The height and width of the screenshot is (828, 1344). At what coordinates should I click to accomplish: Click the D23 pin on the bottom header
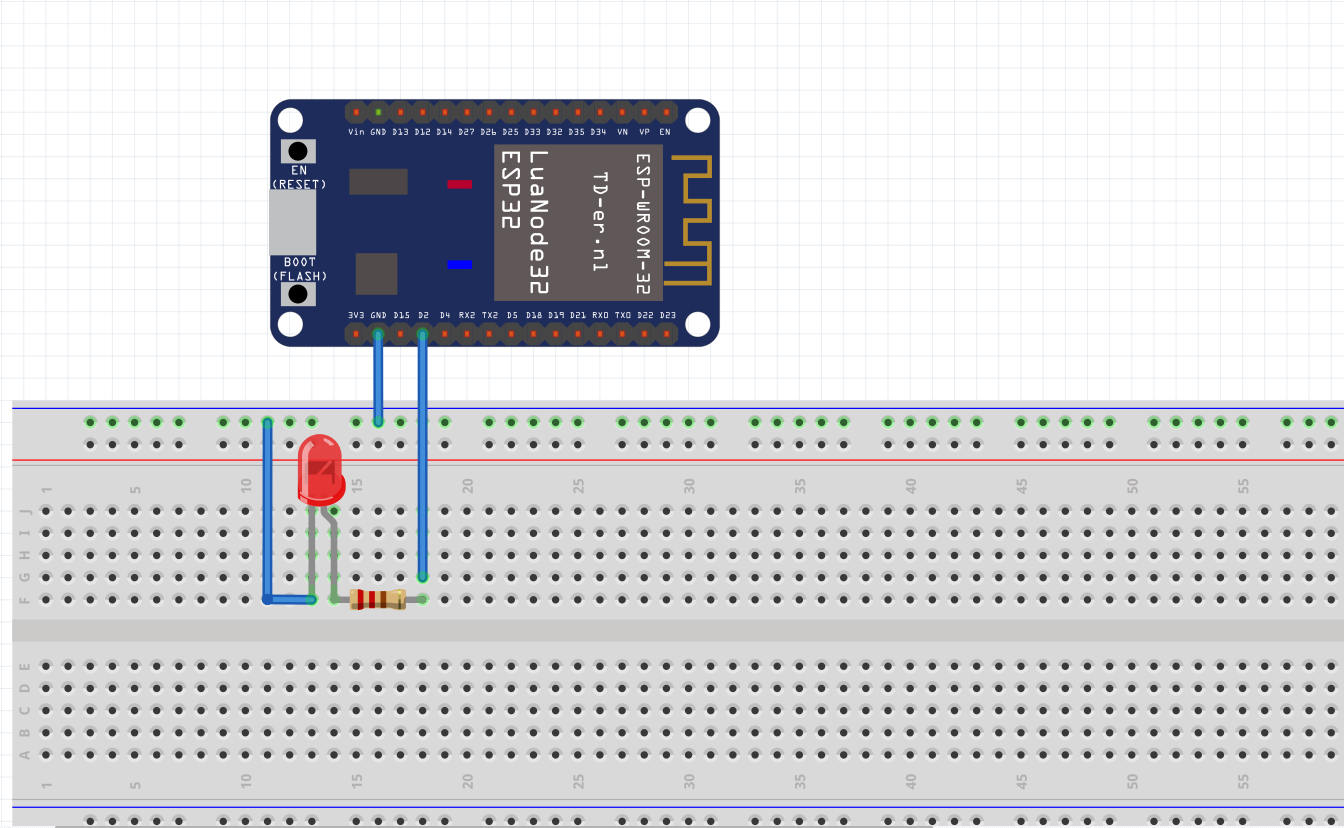click(667, 333)
